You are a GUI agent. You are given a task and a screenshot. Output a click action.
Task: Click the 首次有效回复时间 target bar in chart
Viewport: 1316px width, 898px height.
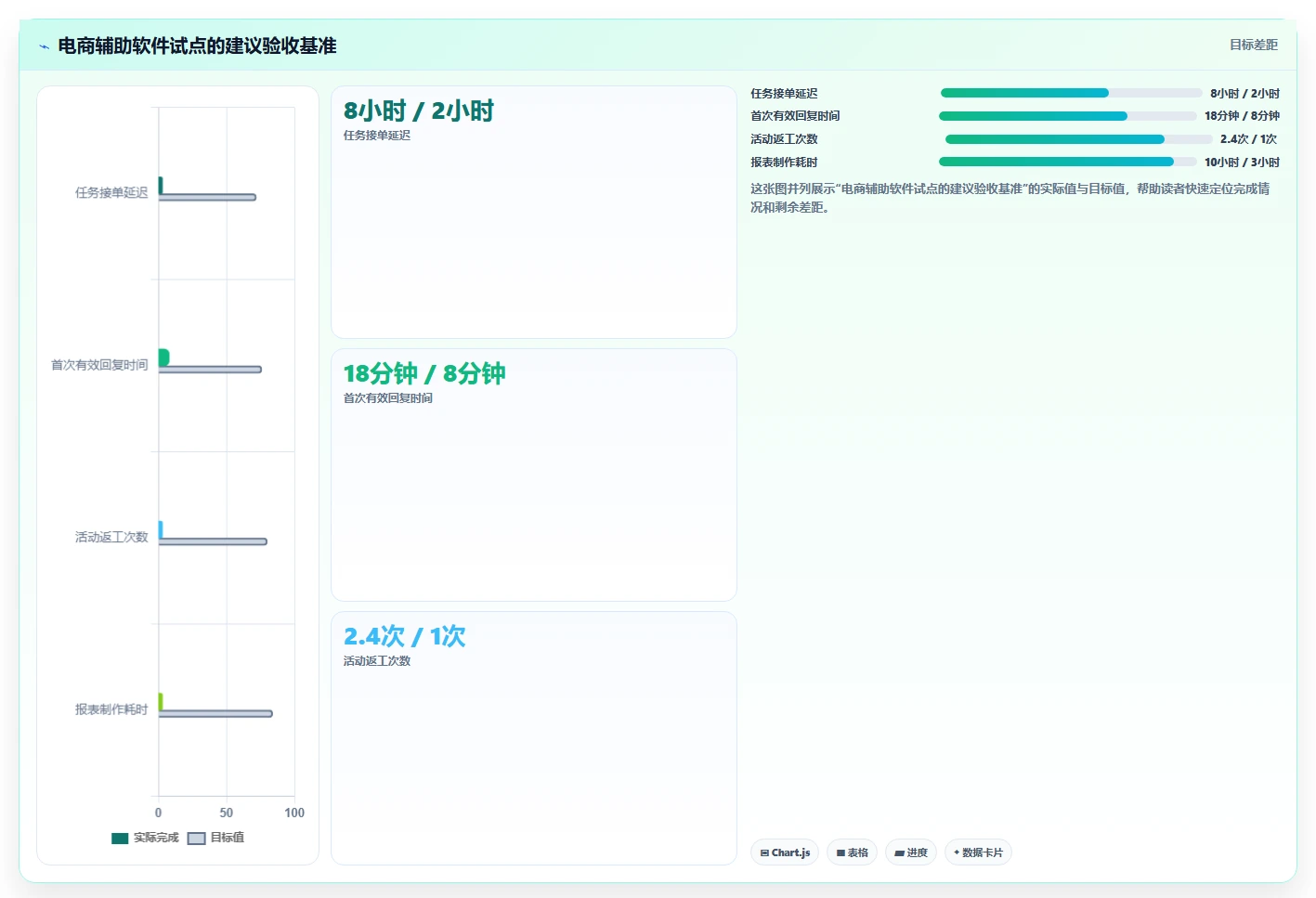coord(210,370)
